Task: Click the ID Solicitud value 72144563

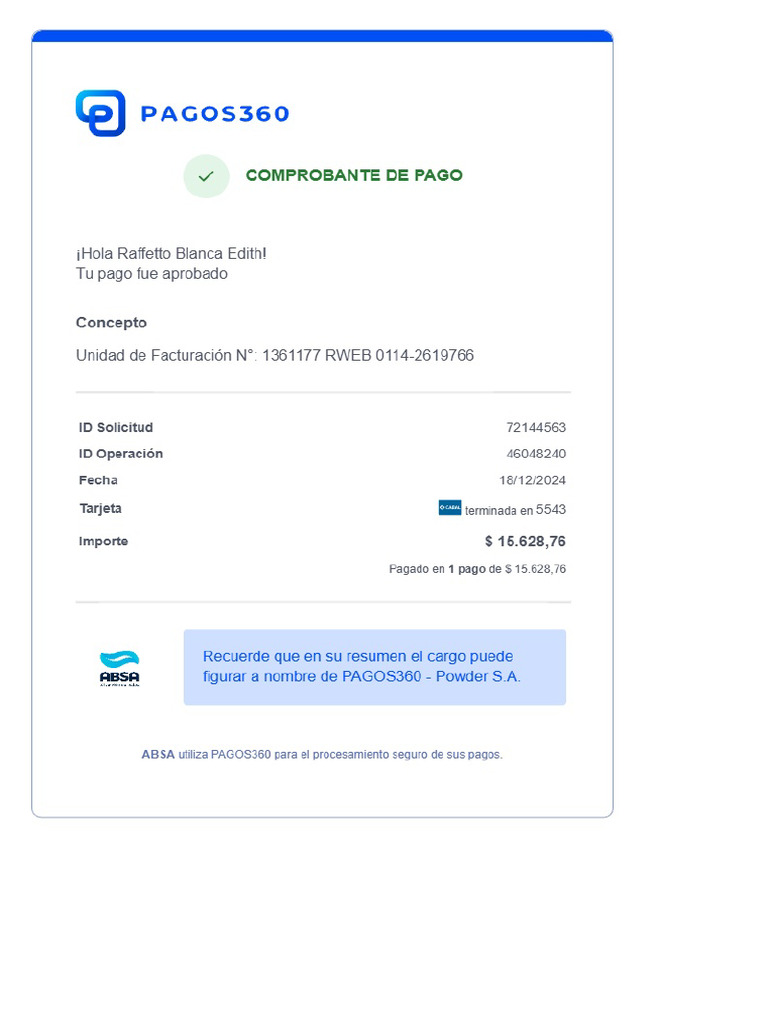Action: (x=536, y=428)
